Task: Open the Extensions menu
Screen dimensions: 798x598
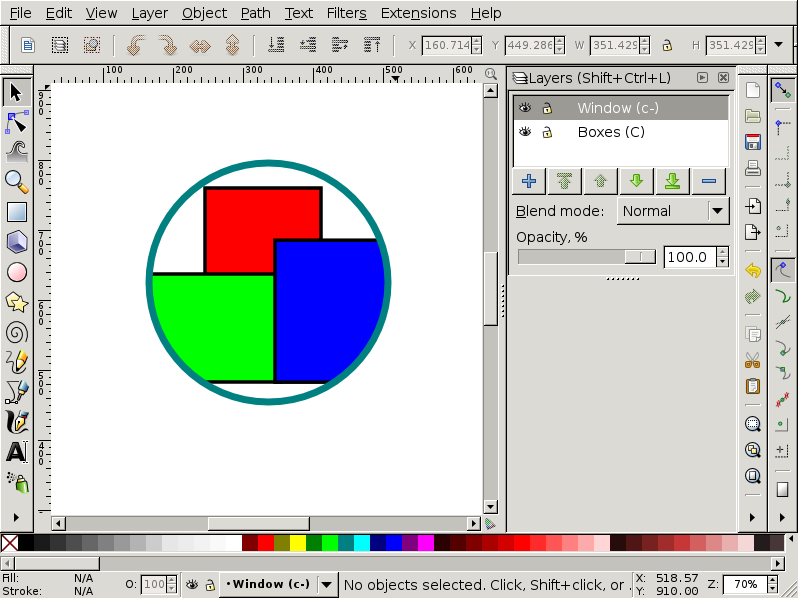Action: pyautogui.click(x=418, y=13)
